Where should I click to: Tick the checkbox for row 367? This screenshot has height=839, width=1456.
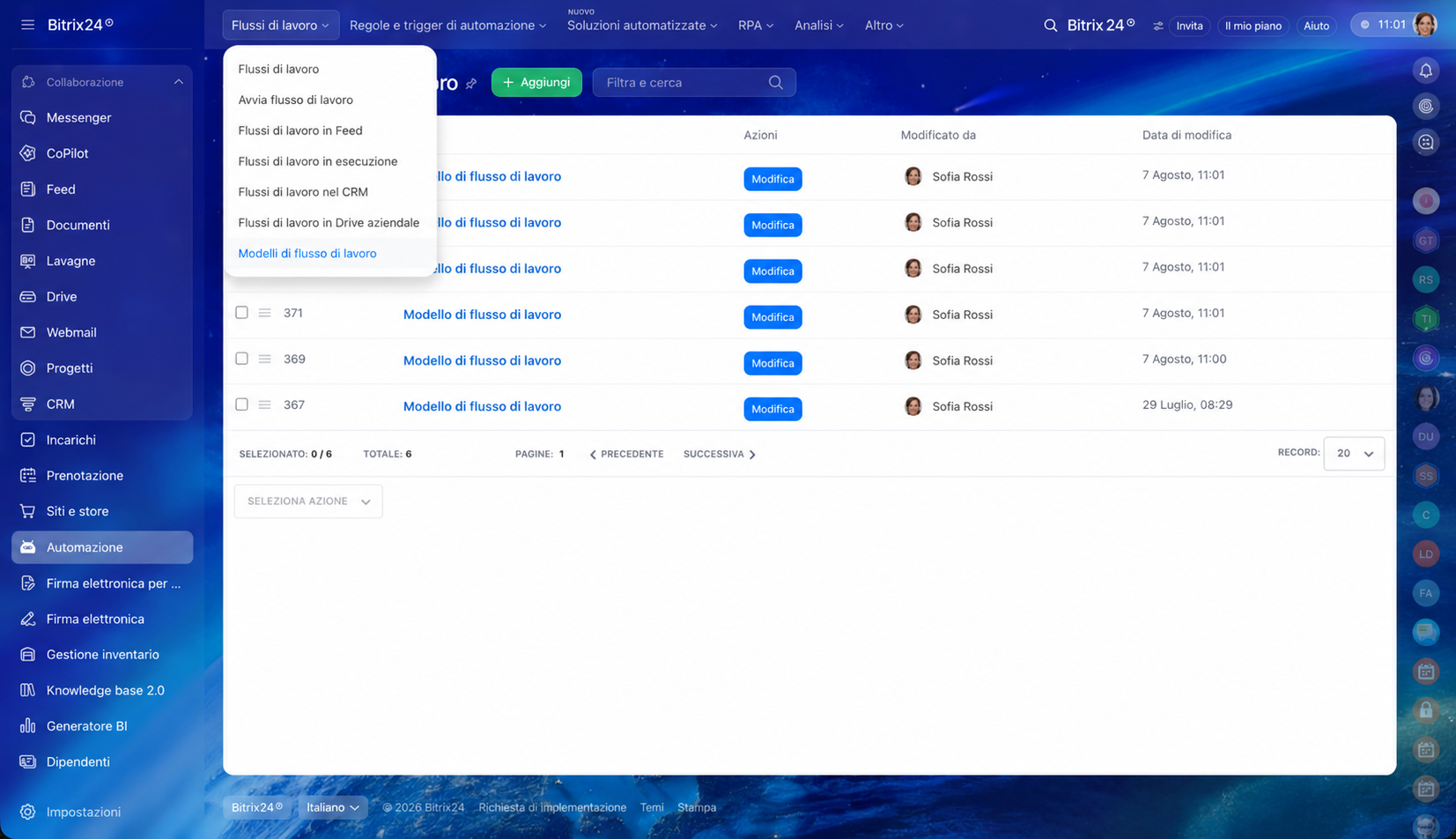point(241,405)
